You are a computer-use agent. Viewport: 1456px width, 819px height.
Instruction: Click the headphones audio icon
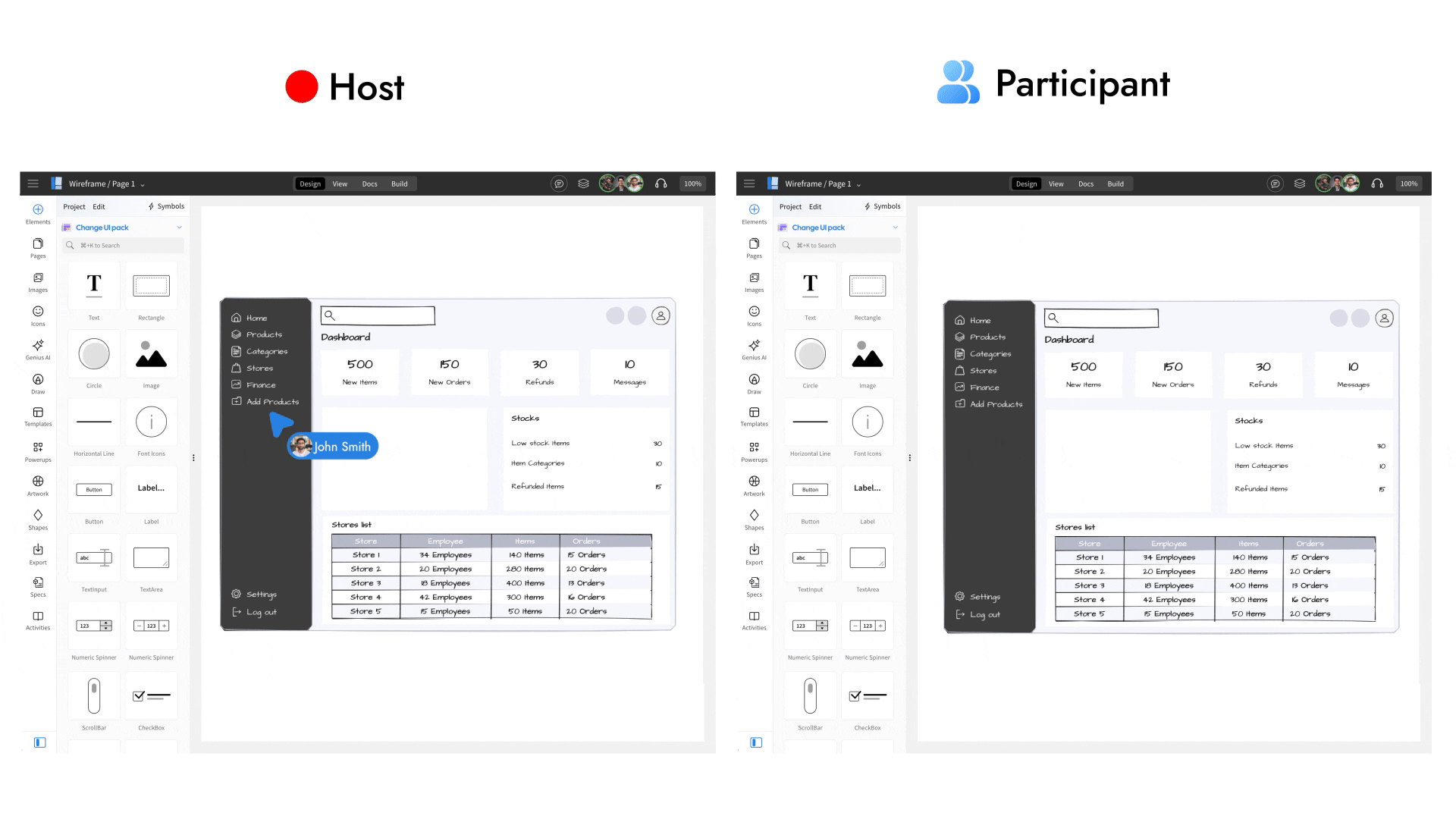coord(661,184)
